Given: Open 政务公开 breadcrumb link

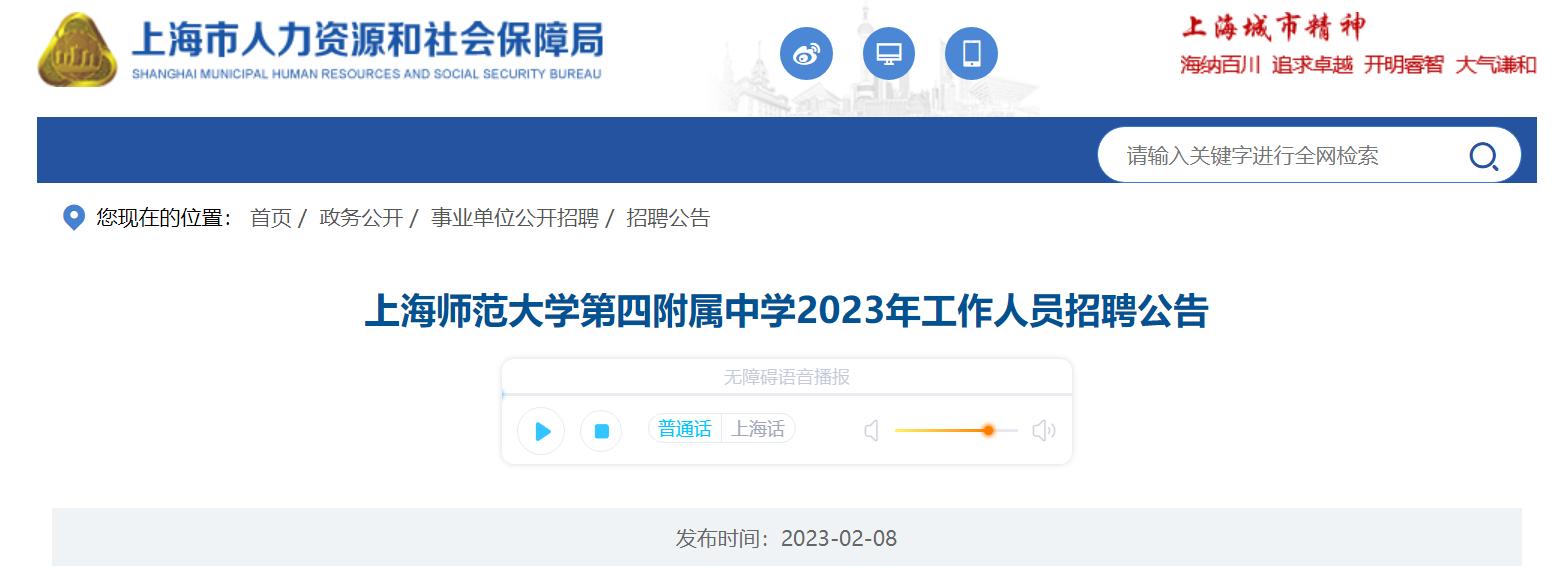Looking at the screenshot, I should click(360, 218).
